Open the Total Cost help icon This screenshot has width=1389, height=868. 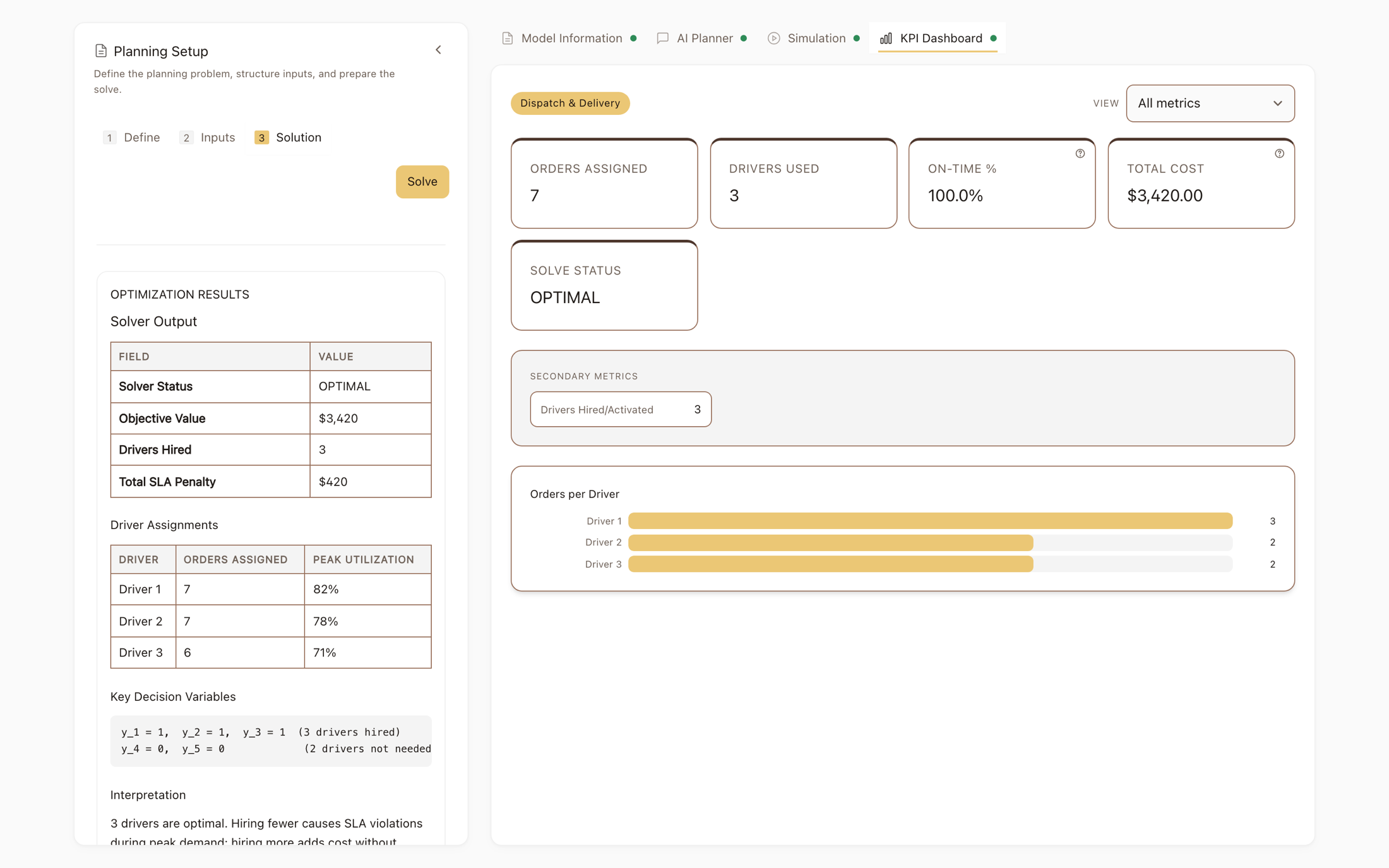pyautogui.click(x=1279, y=153)
